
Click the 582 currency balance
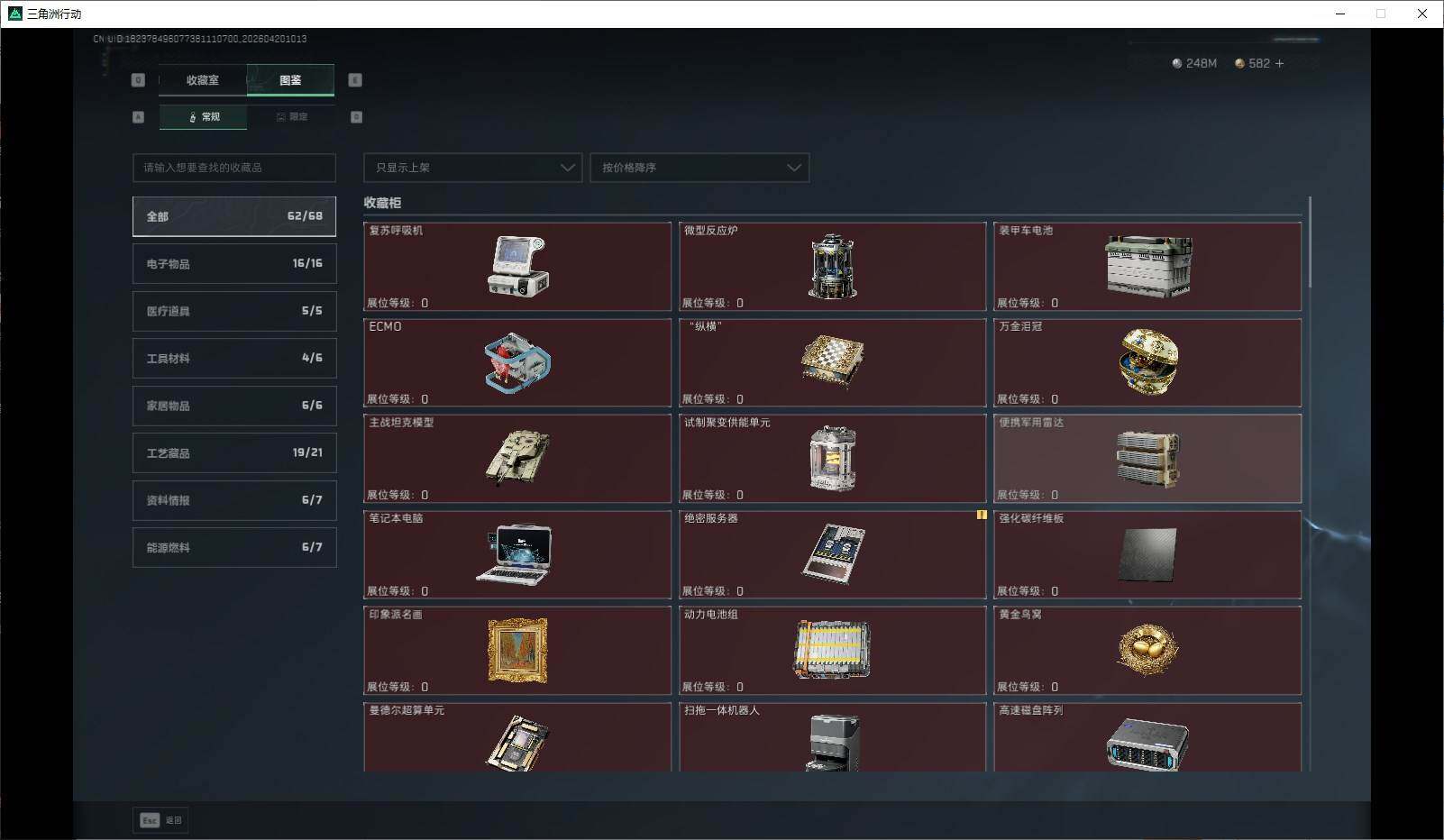(x=1253, y=63)
